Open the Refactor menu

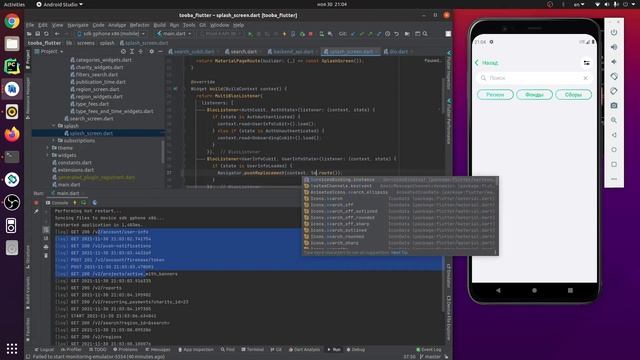click(x=140, y=25)
